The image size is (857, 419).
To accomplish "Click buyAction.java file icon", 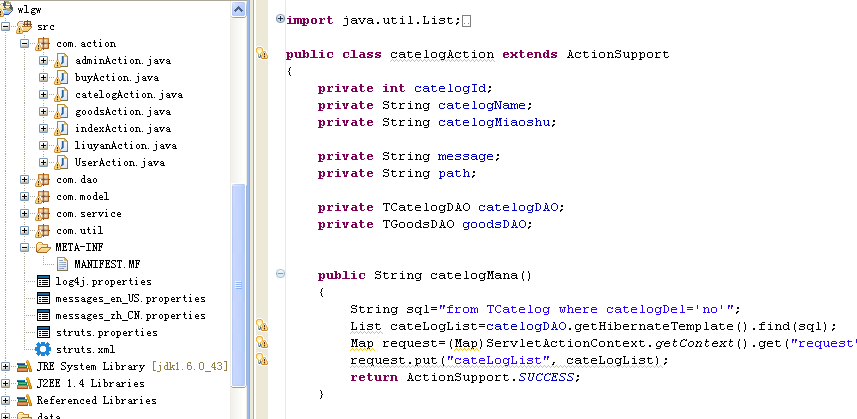I will (x=61, y=78).
